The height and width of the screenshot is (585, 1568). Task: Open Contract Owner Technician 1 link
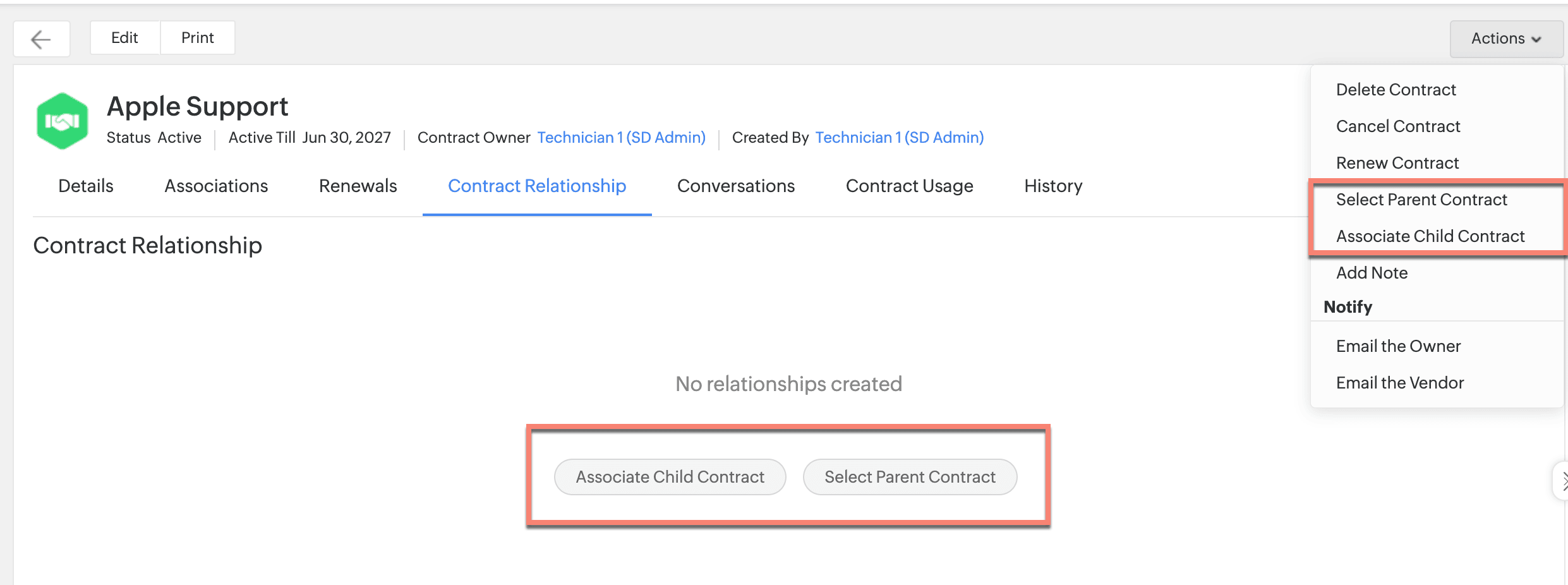tap(621, 138)
